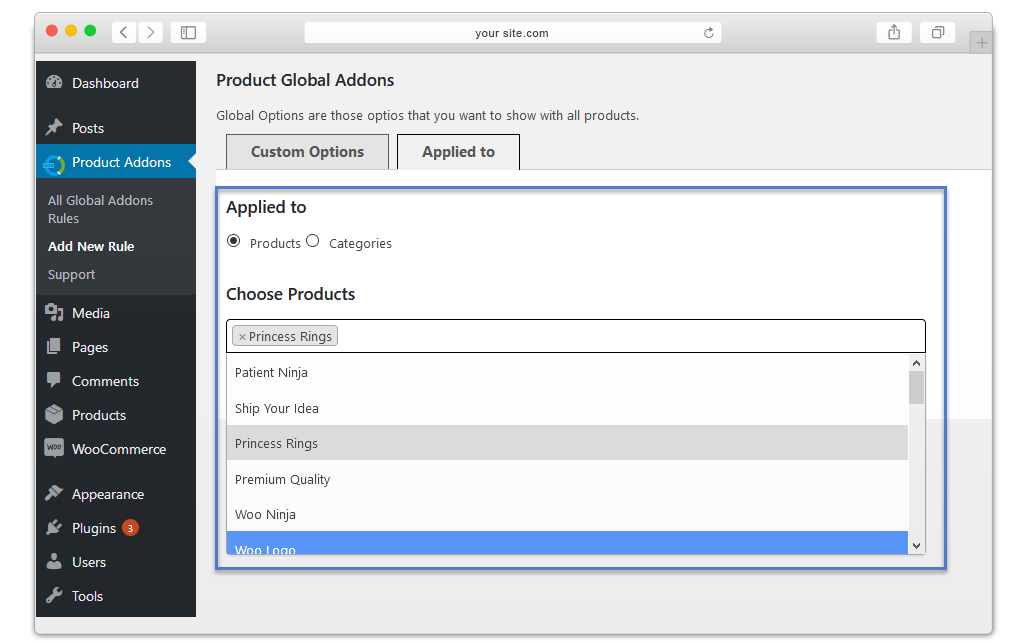Remove Princess Rings tag with x
Viewport: 1024px width, 643px height.
pos(242,337)
